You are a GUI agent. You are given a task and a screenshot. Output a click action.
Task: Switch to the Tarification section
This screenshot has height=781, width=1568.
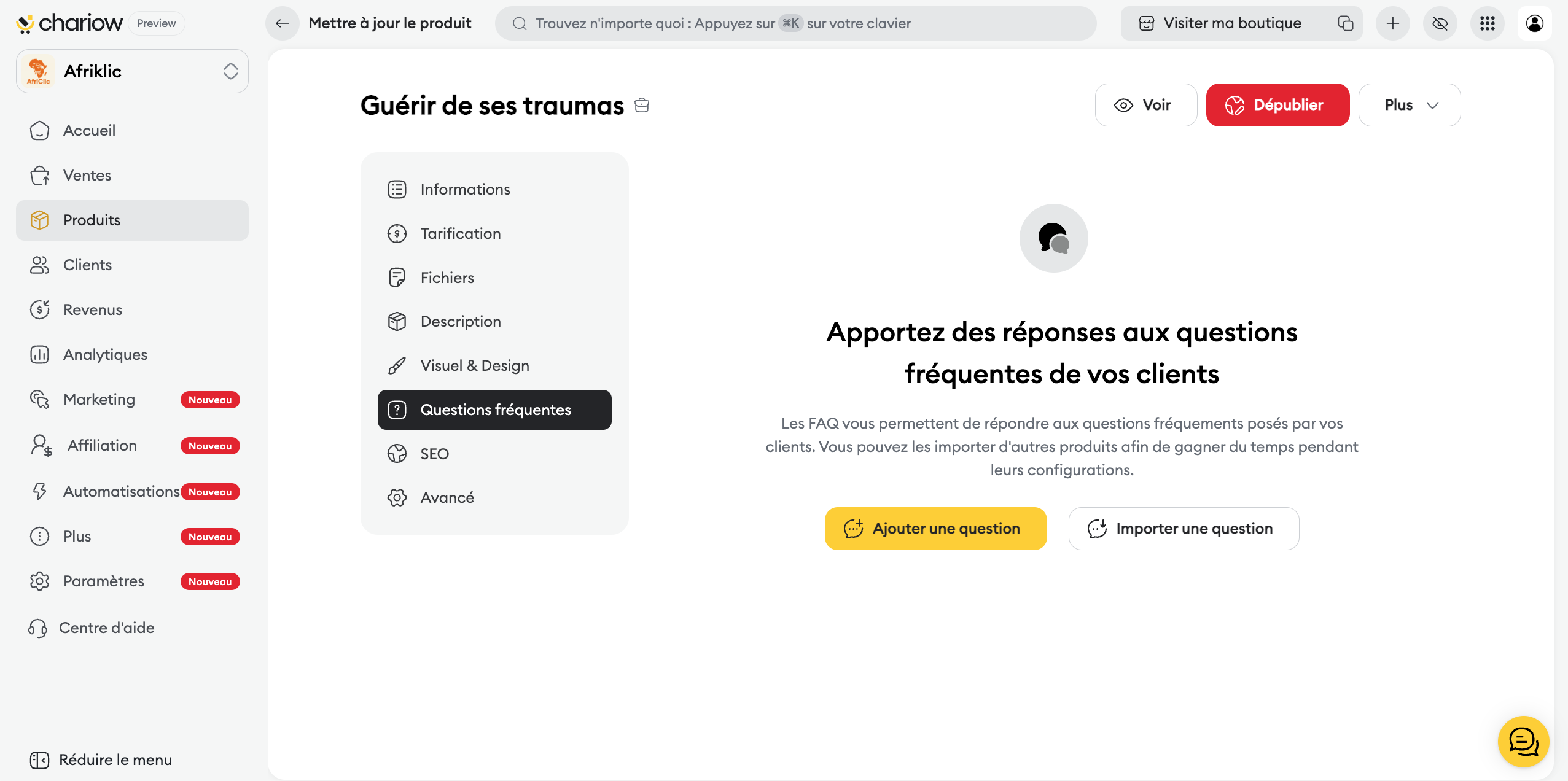[460, 234]
